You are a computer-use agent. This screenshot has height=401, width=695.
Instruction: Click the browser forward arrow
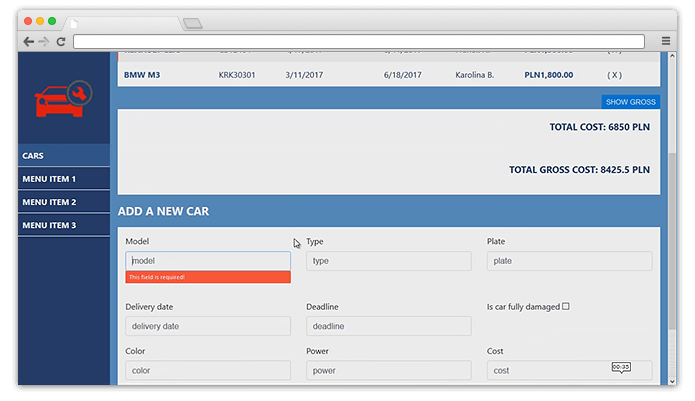pyautogui.click(x=44, y=41)
